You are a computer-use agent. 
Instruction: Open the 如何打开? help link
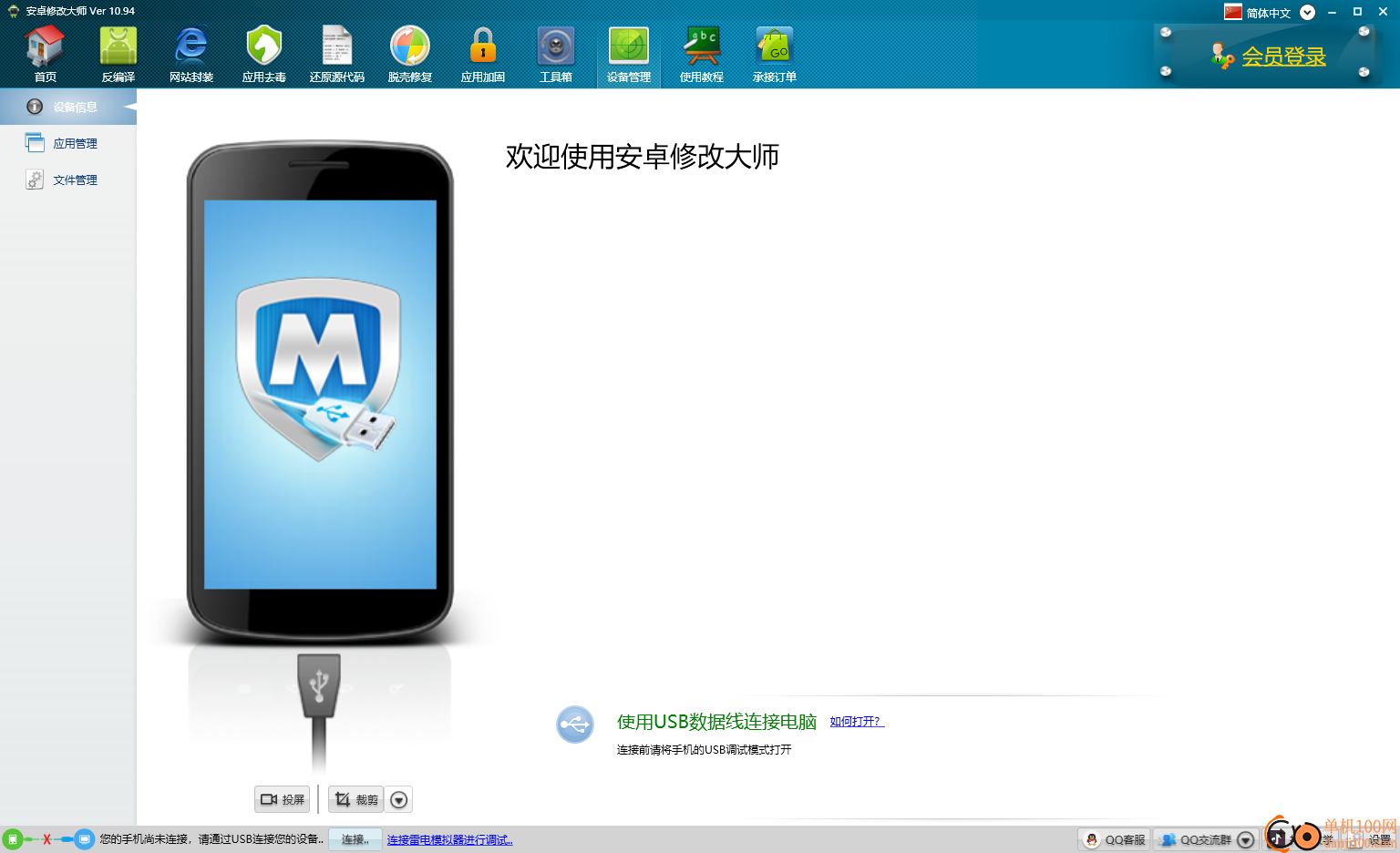coord(857,721)
